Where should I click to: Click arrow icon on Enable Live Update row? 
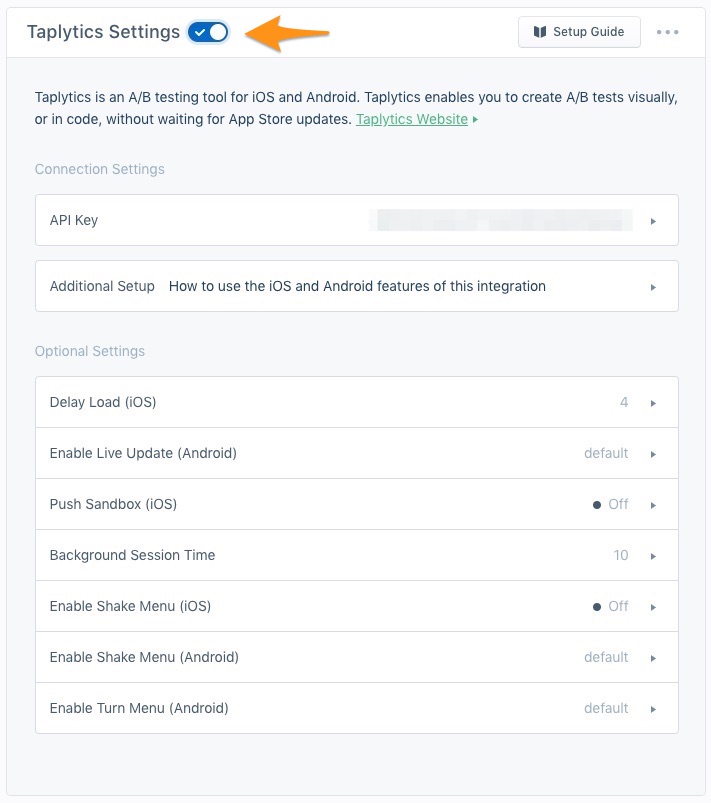pyautogui.click(x=653, y=454)
